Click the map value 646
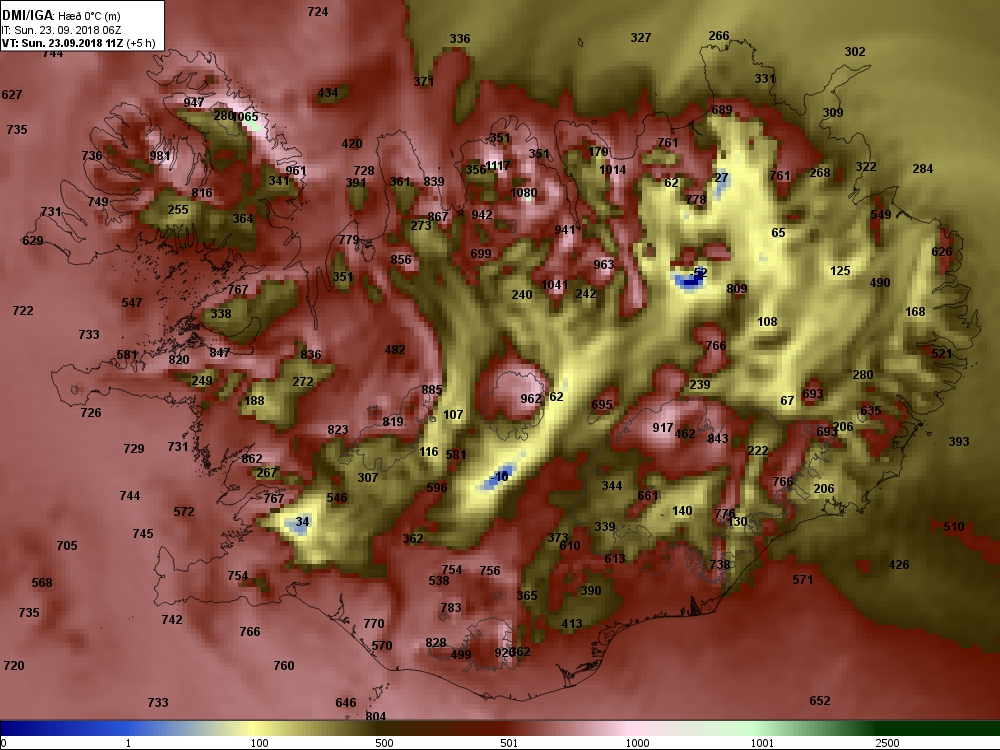 click(346, 703)
